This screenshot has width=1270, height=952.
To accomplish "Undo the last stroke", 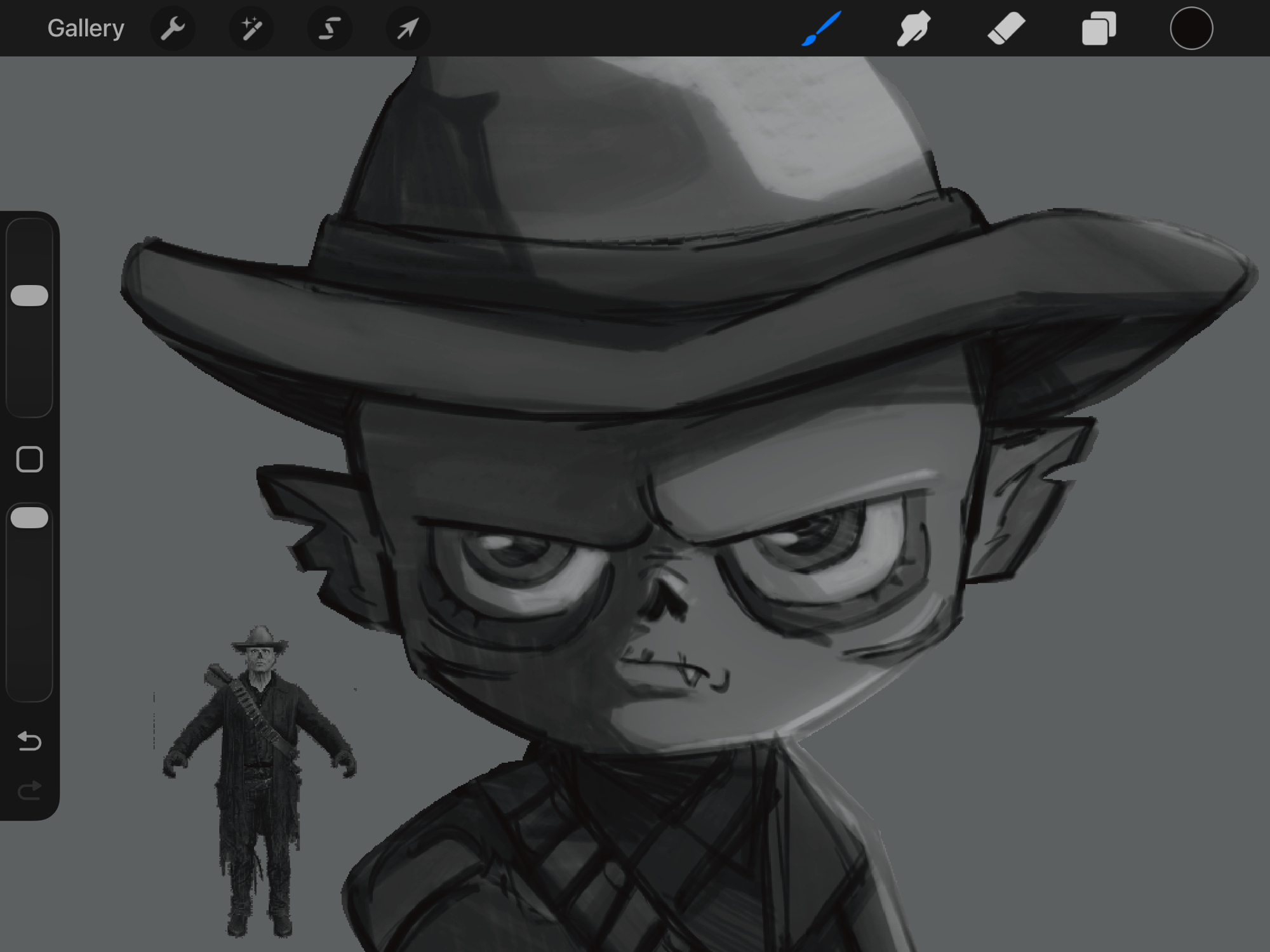I will [30, 741].
